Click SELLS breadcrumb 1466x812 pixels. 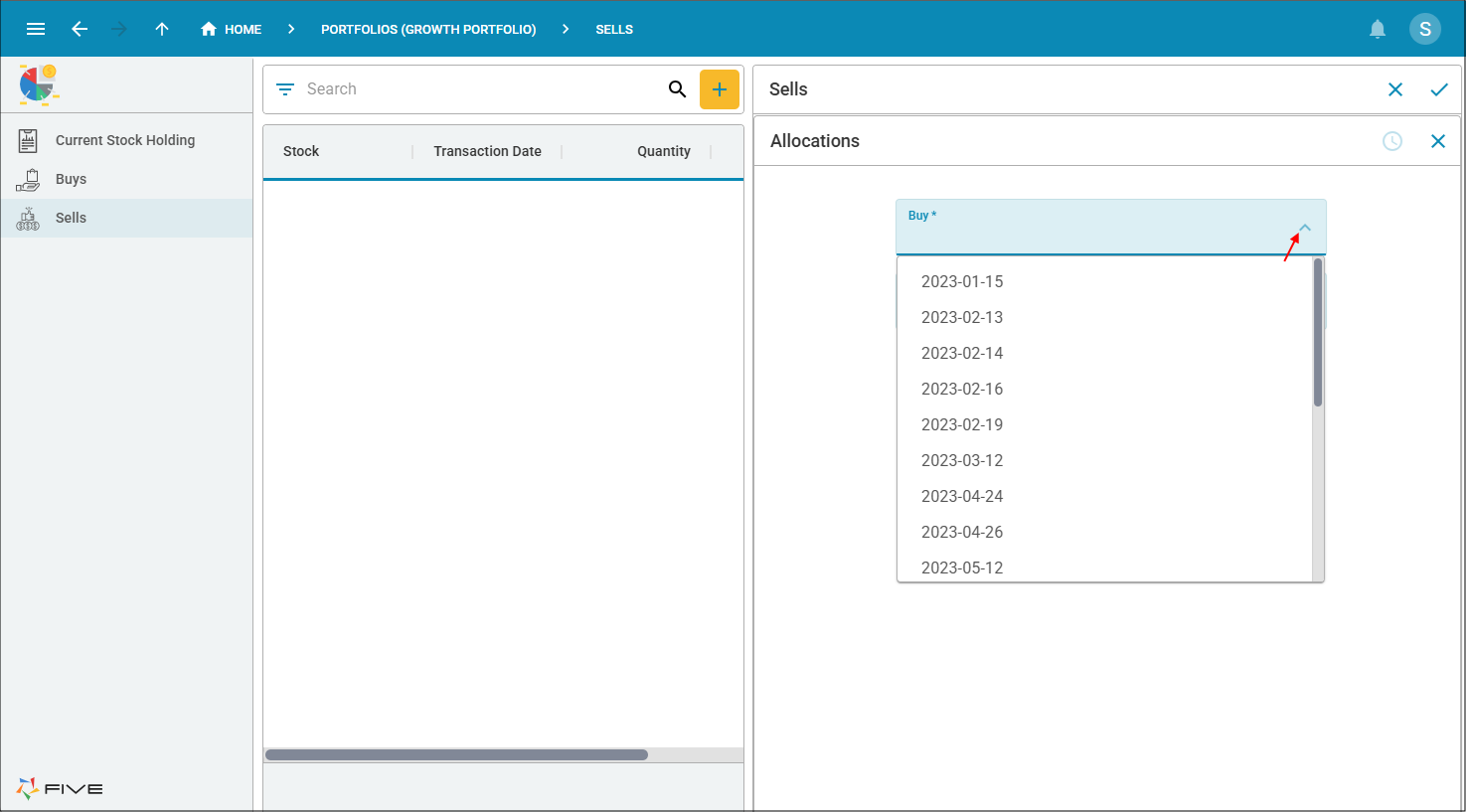tap(614, 30)
